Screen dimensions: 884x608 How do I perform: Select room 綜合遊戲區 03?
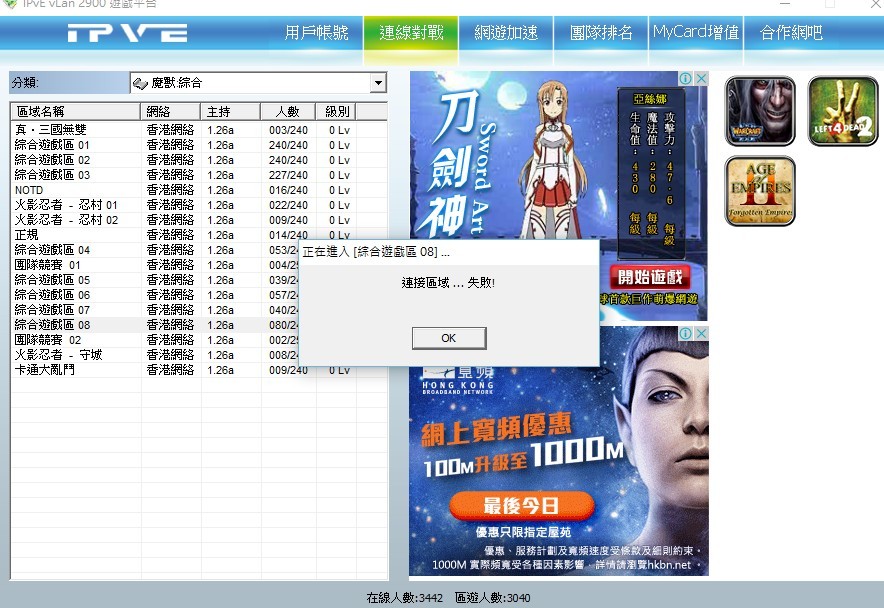click(199, 175)
